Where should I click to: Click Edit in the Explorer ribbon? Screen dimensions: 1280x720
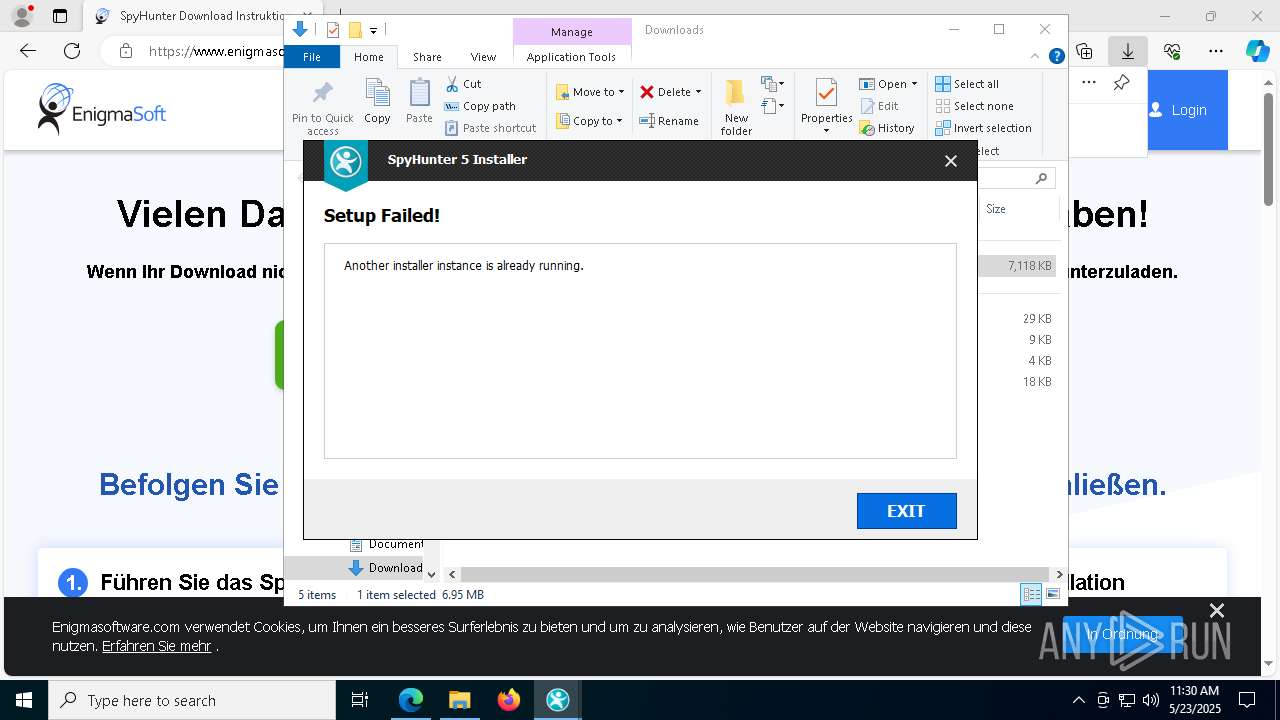tap(879, 106)
